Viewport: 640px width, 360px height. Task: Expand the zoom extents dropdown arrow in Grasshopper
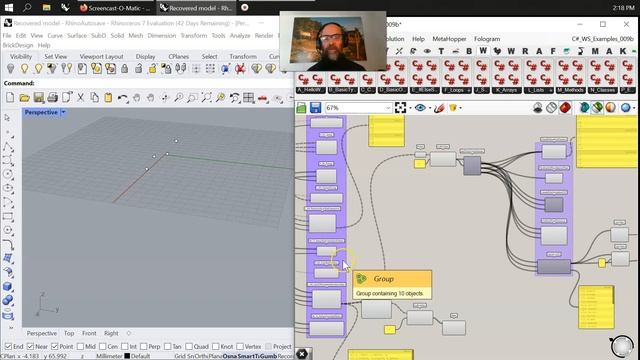(410, 108)
